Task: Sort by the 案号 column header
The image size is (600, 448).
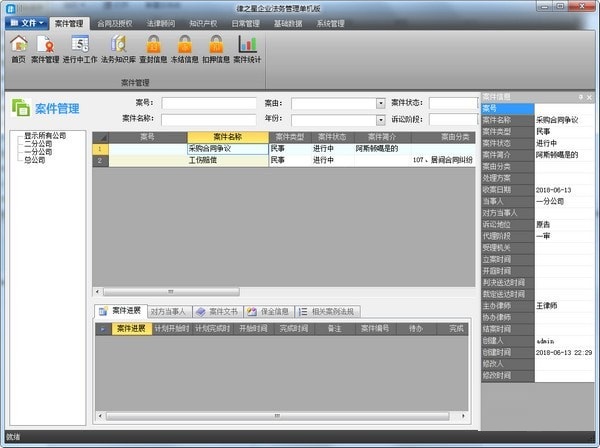Action: [148, 137]
